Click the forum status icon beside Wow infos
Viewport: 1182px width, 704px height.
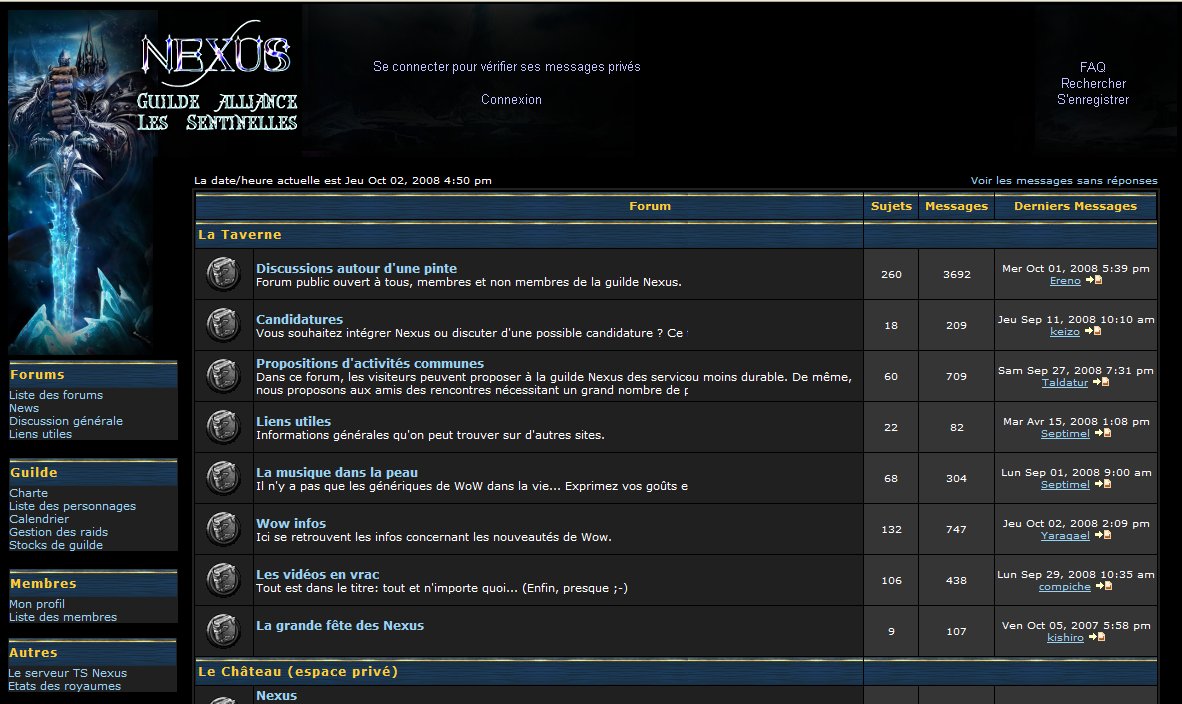point(223,529)
